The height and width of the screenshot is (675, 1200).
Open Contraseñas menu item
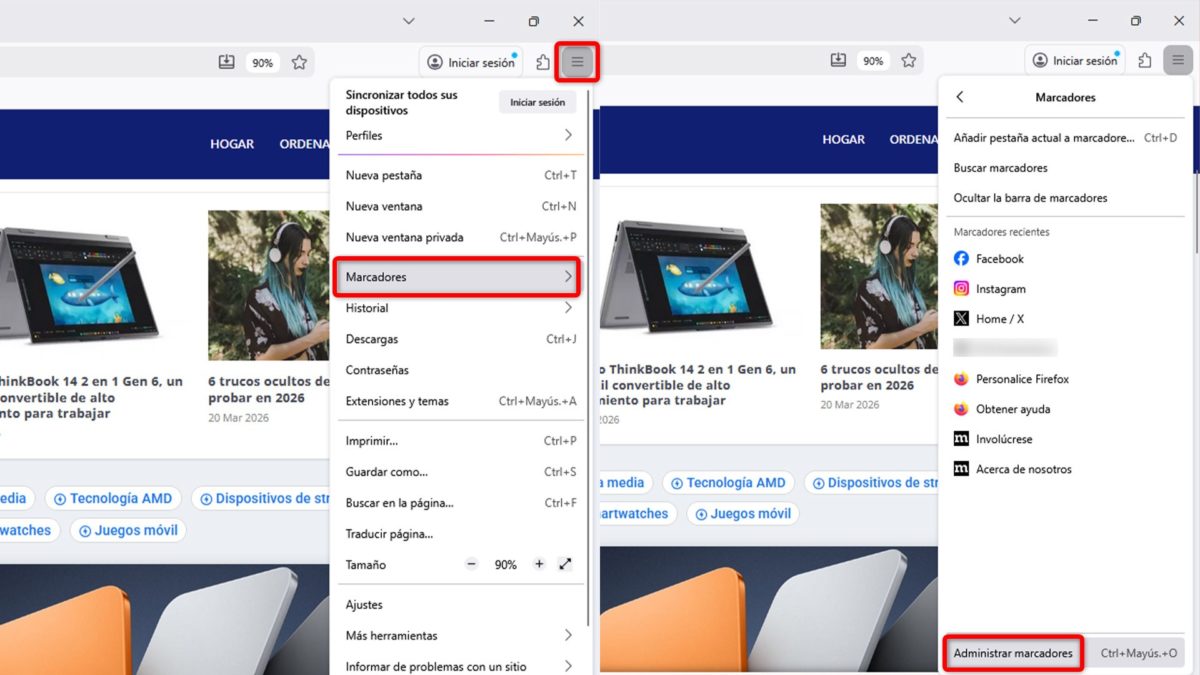click(x=460, y=370)
